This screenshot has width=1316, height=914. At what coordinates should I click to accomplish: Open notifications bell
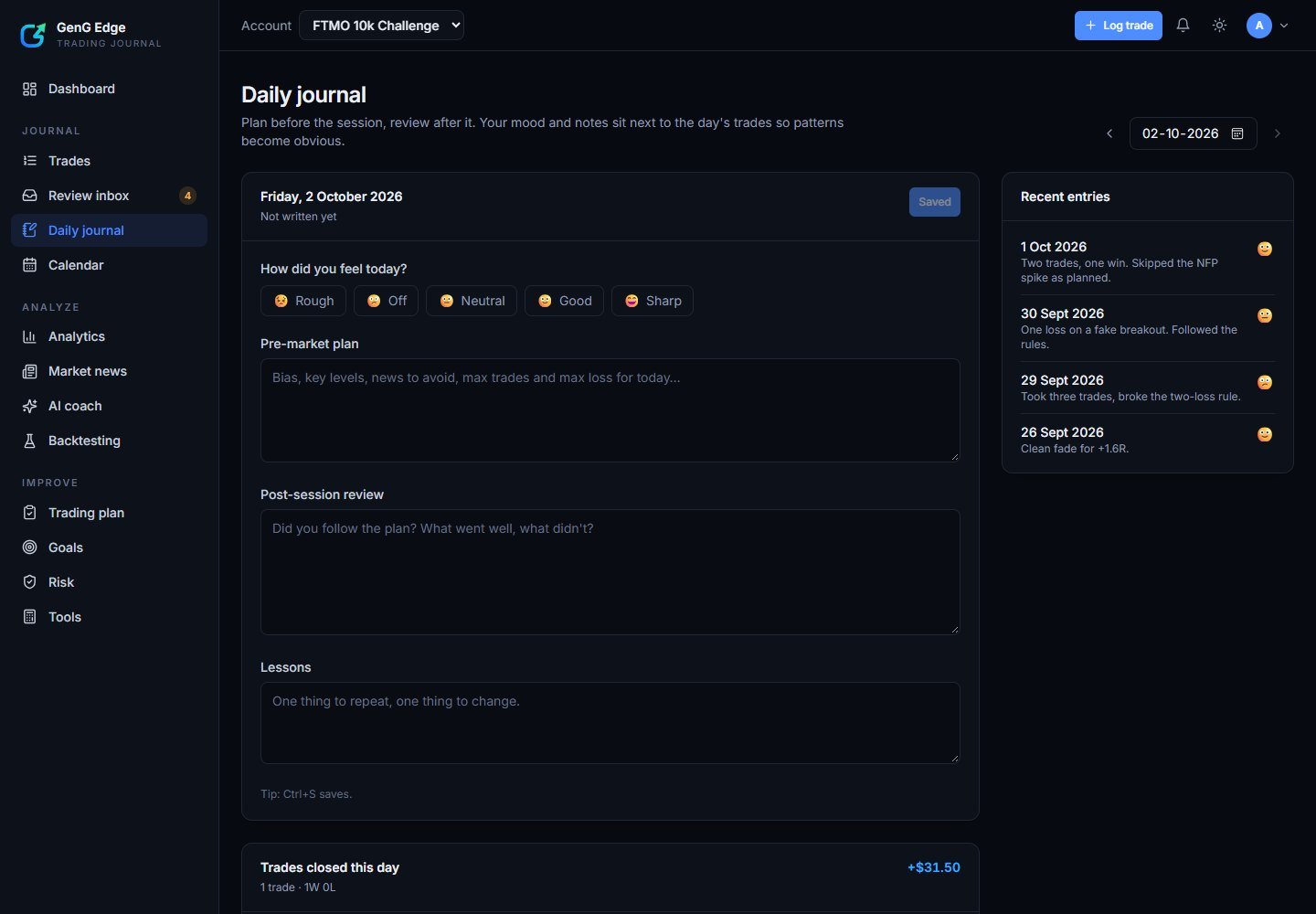click(x=1183, y=26)
